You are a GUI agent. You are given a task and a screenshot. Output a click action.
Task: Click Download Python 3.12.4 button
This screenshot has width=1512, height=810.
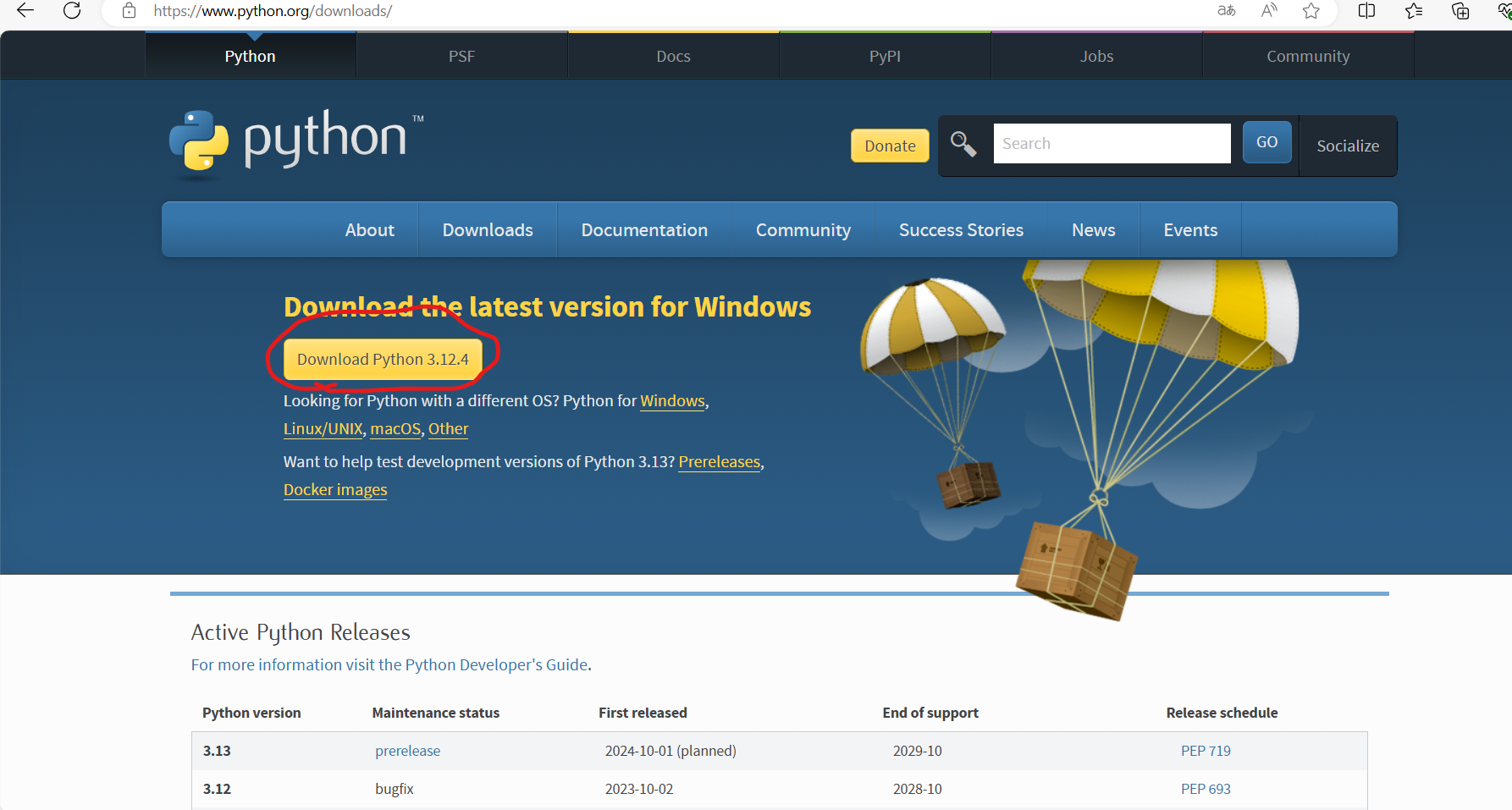[383, 360]
